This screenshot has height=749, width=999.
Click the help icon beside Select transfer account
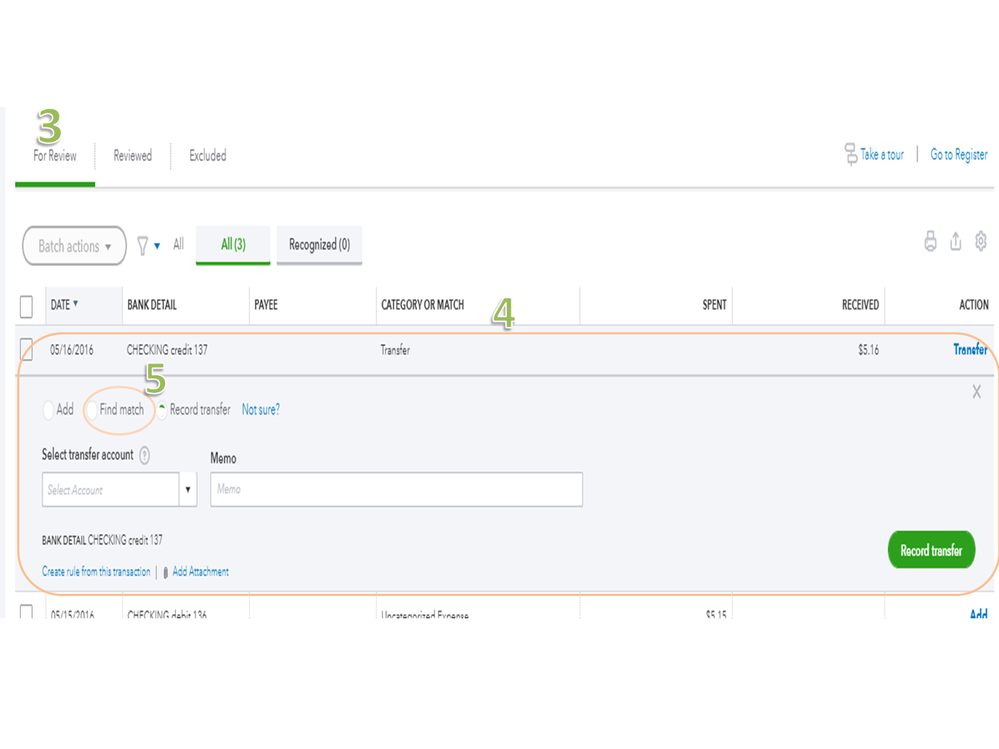[145, 455]
